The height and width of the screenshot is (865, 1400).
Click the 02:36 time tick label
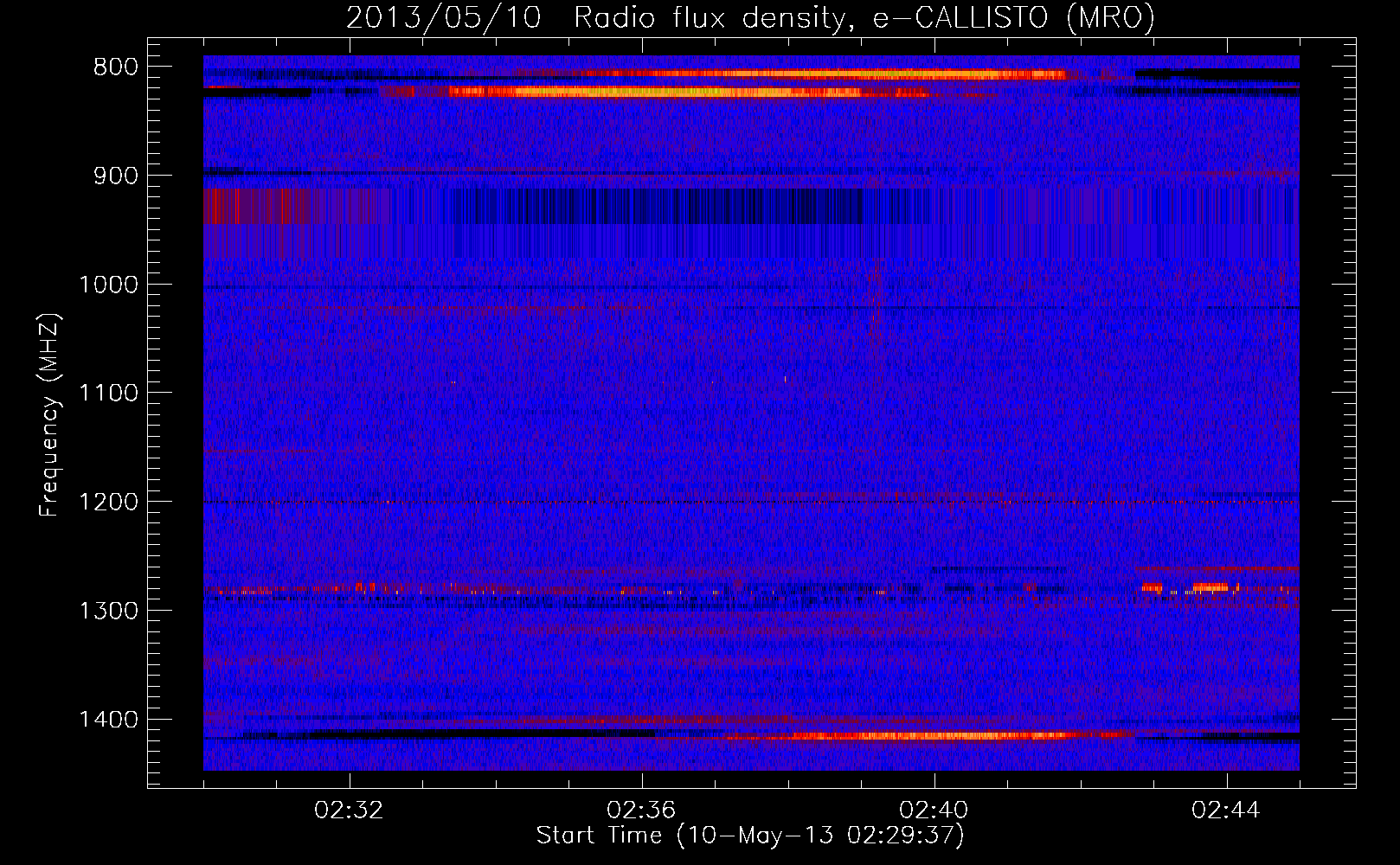point(642,811)
